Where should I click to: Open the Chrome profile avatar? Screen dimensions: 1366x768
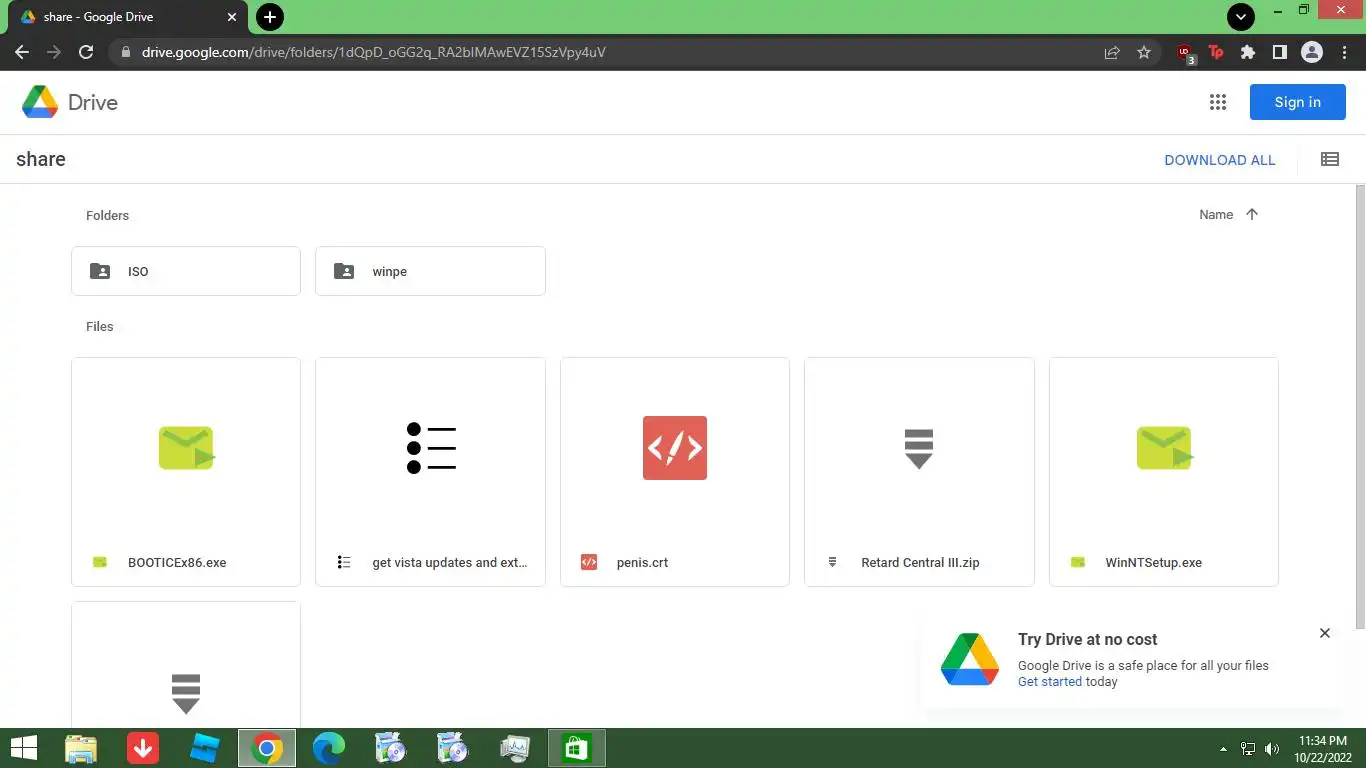pos(1312,52)
